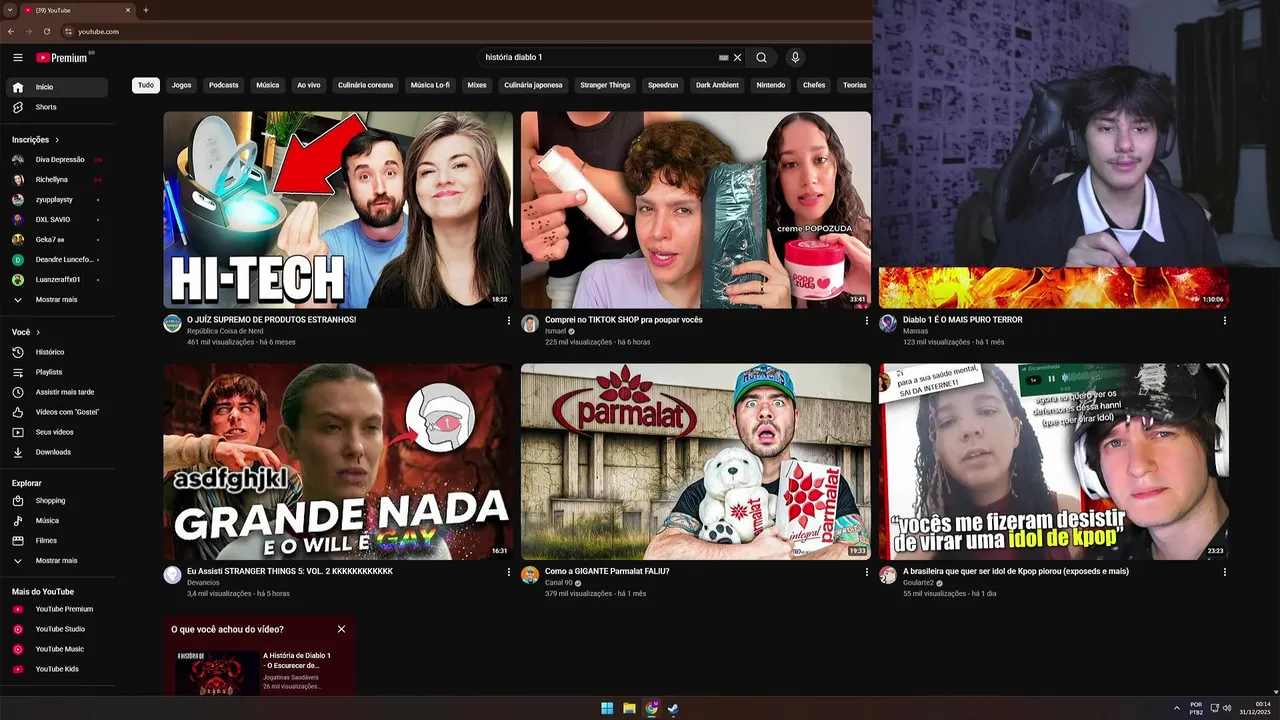Open Downloads in the sidebar
Screen dimensions: 1280x720
(x=56, y=452)
